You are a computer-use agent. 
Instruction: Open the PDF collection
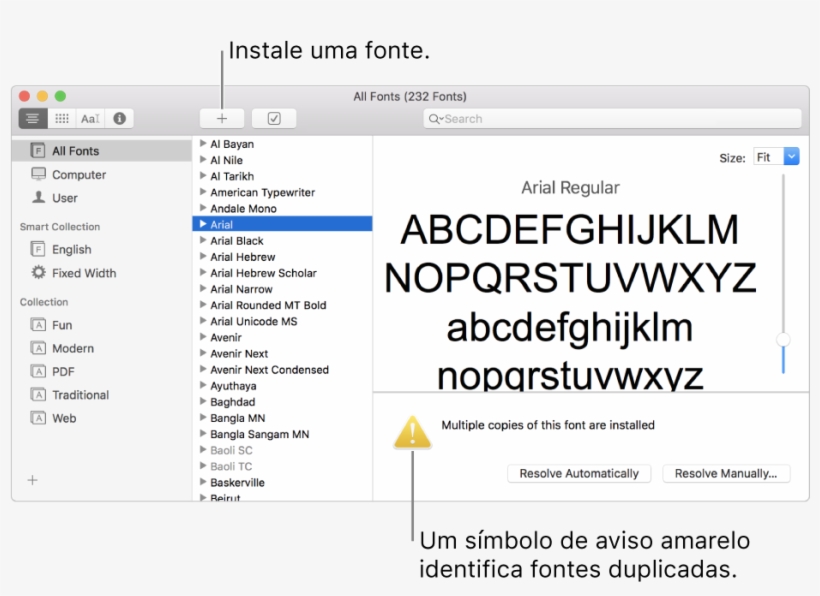tap(63, 372)
